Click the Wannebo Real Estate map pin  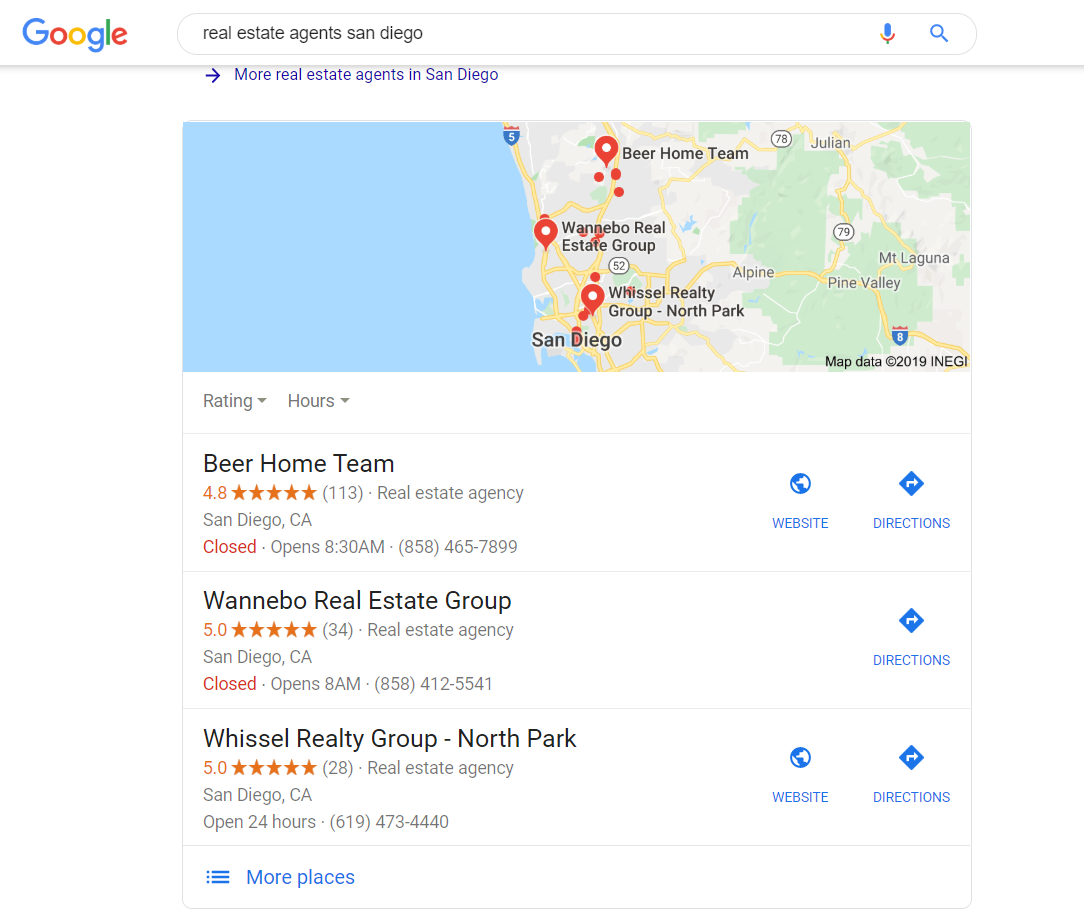point(545,234)
